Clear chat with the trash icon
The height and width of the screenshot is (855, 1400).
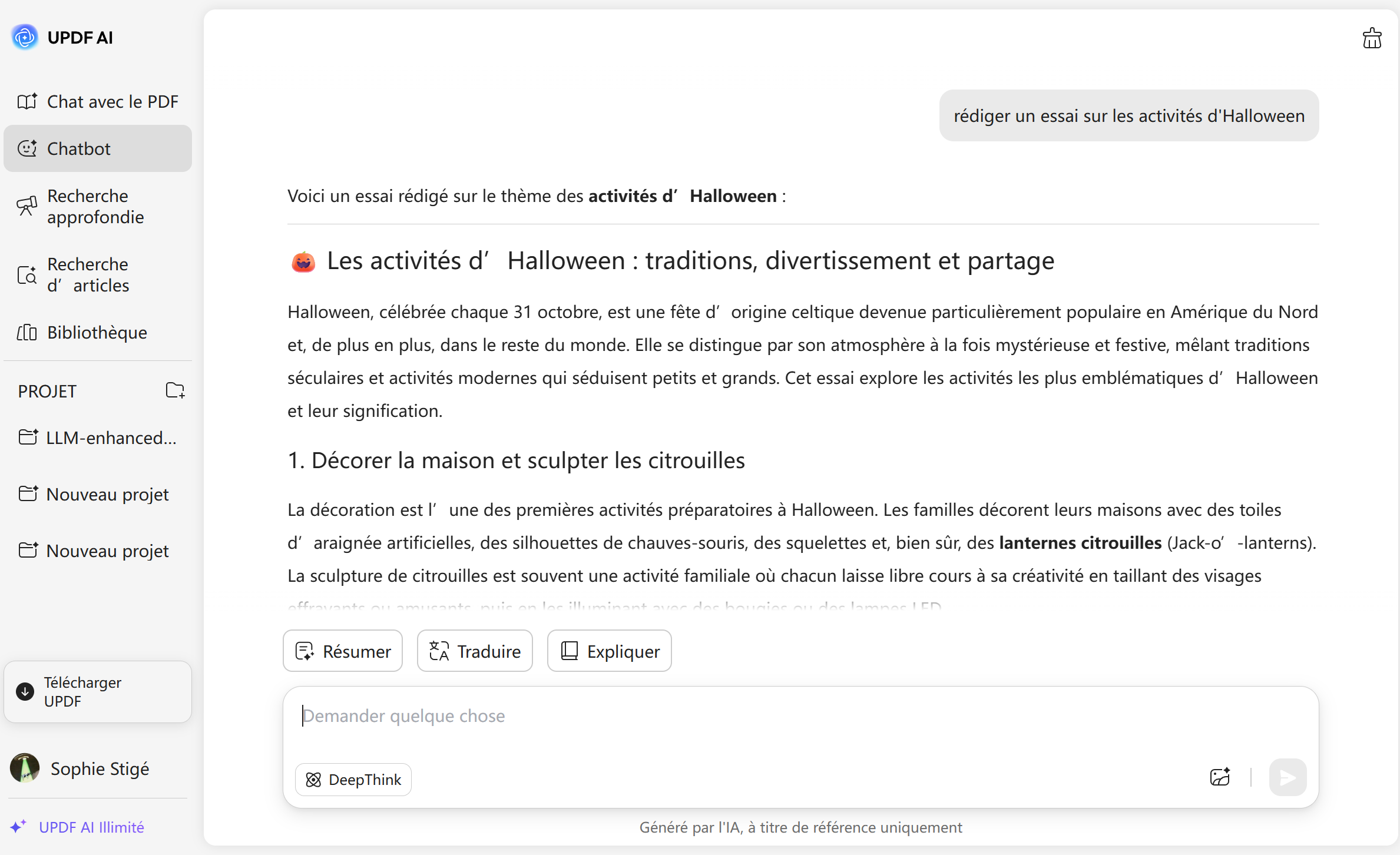pos(1372,39)
